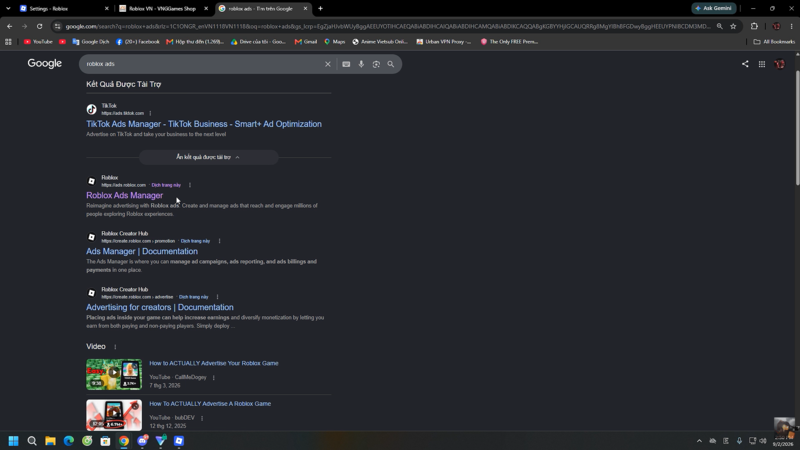Click the Chrome address bar URL

(388, 26)
